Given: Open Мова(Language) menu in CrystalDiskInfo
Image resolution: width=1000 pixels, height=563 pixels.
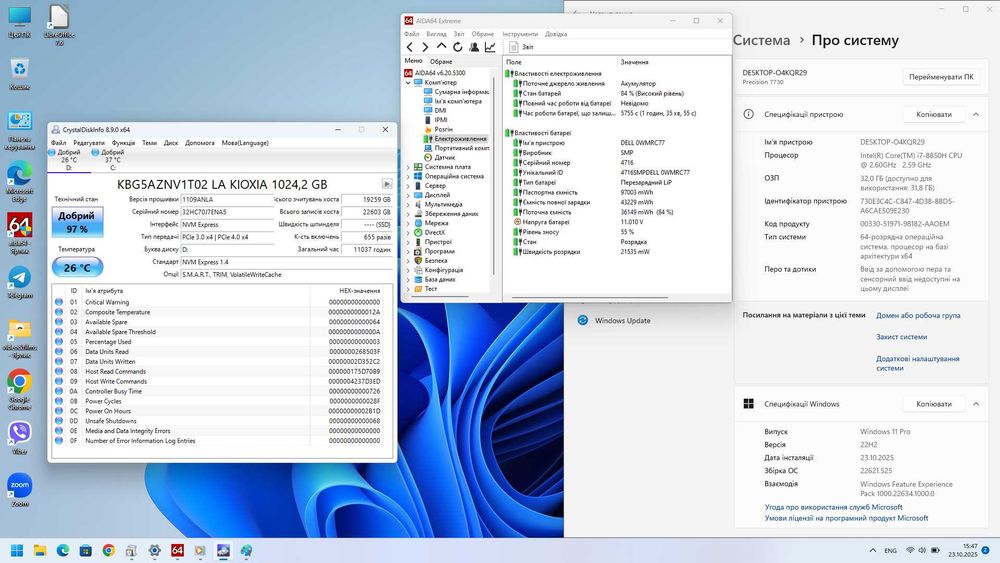Looking at the screenshot, I should pos(245,143).
